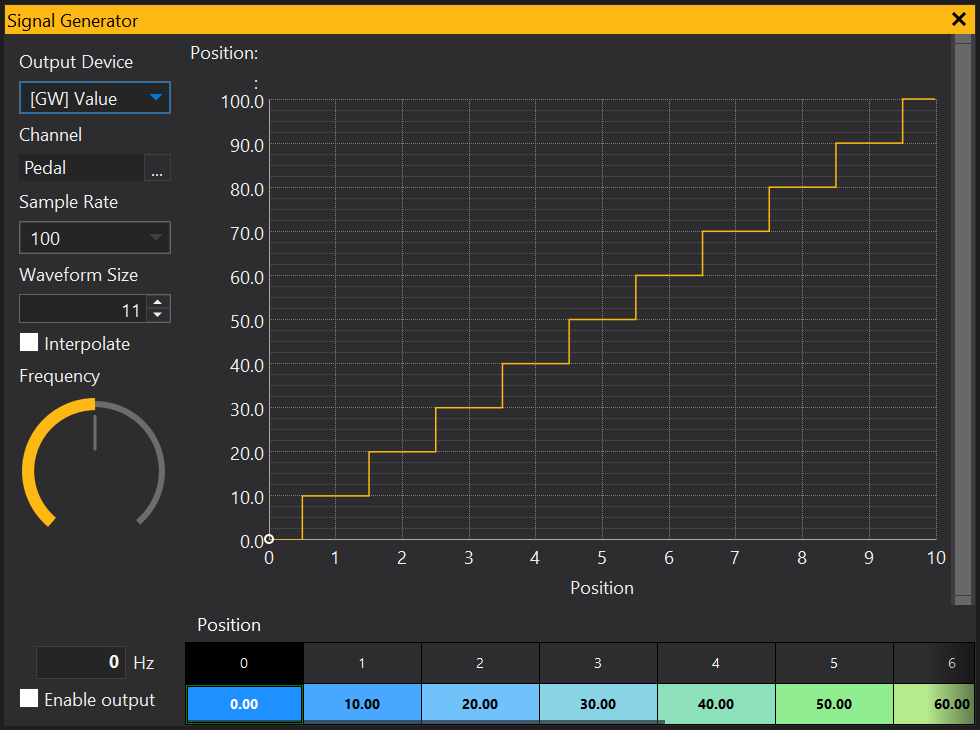The width and height of the screenshot is (980, 730).
Task: Select the 50.00 green value cell
Action: [x=834, y=704]
